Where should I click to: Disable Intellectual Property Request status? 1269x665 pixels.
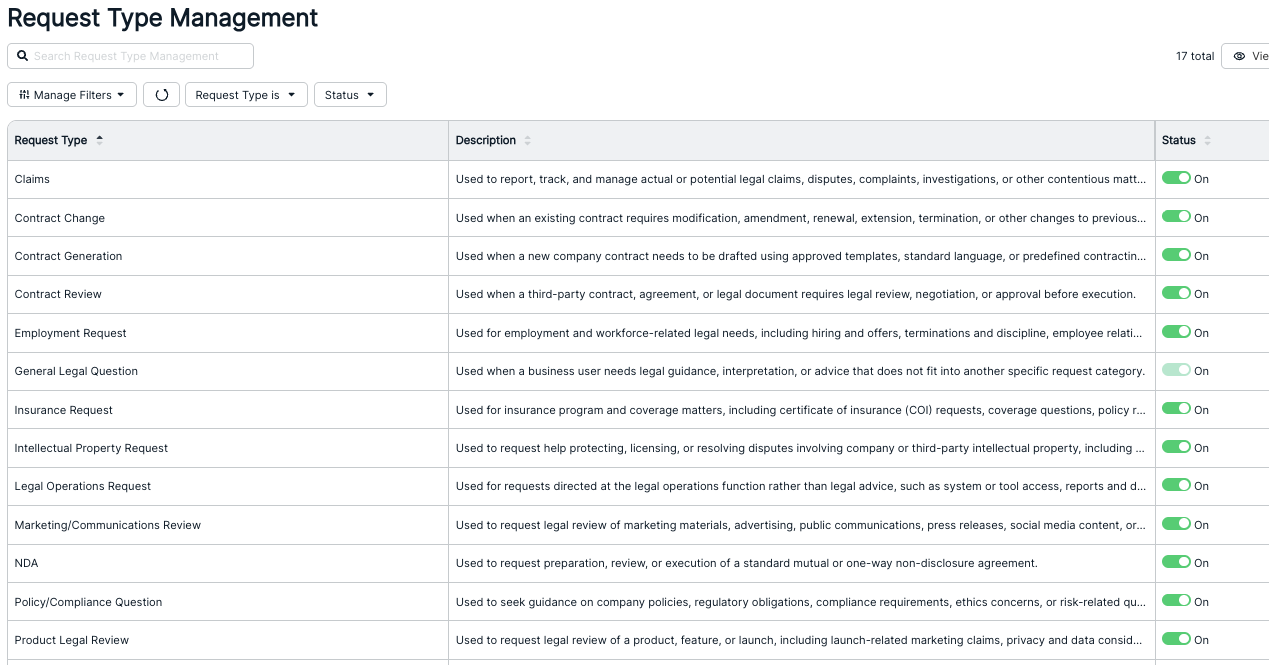[1176, 447]
